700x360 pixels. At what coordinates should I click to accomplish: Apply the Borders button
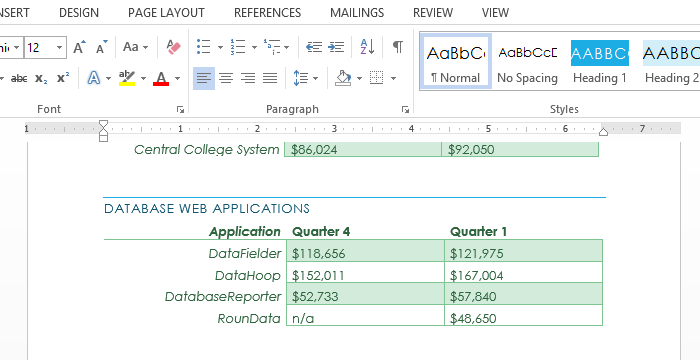[x=377, y=79]
